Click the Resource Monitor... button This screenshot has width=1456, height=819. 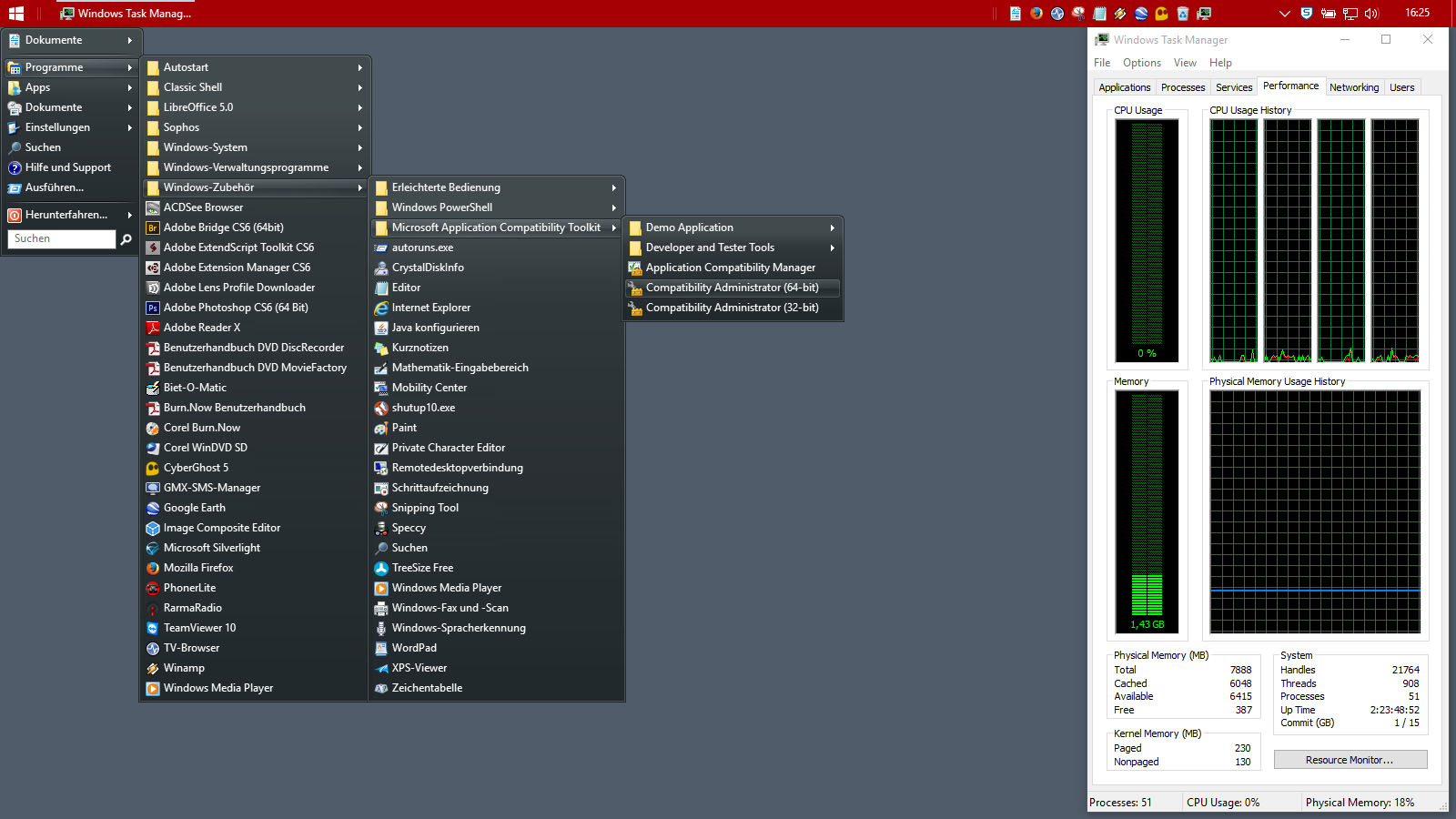pos(1350,760)
